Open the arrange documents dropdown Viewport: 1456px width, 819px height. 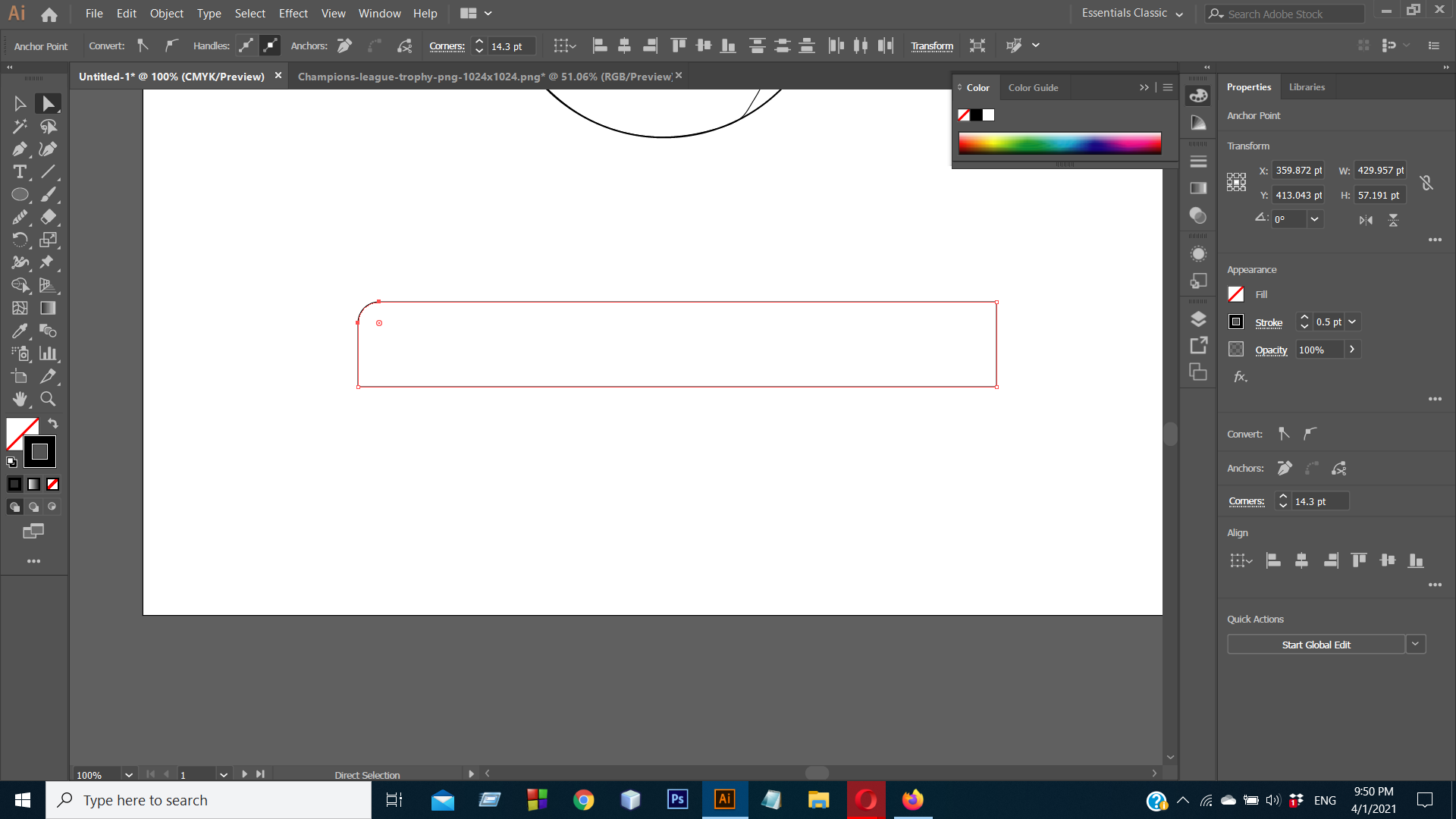point(476,13)
